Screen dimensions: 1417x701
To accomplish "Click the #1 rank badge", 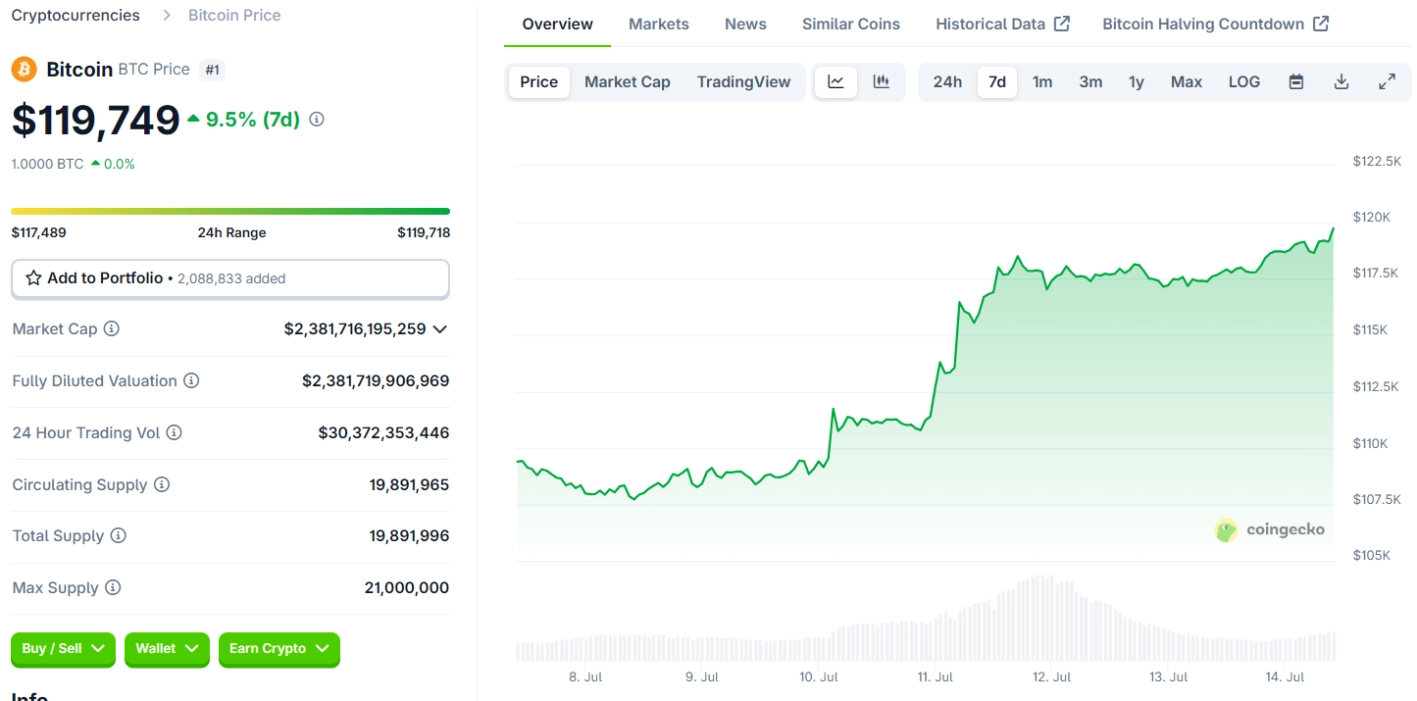I will point(211,70).
